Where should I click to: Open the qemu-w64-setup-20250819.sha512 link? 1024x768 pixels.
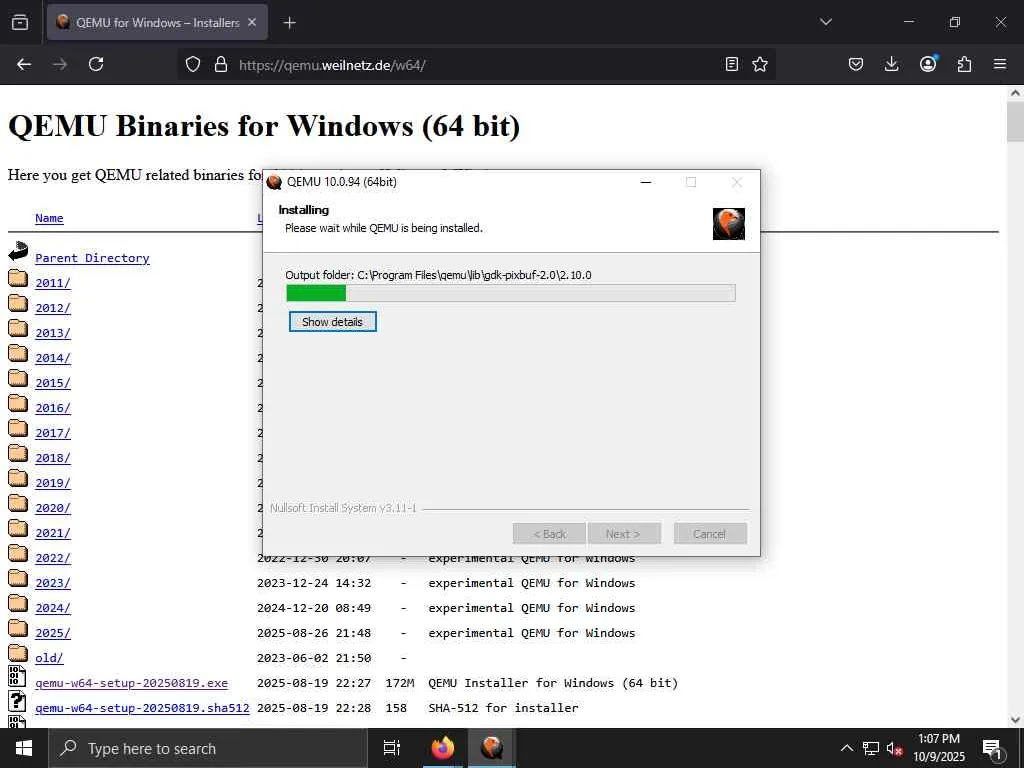[142, 708]
